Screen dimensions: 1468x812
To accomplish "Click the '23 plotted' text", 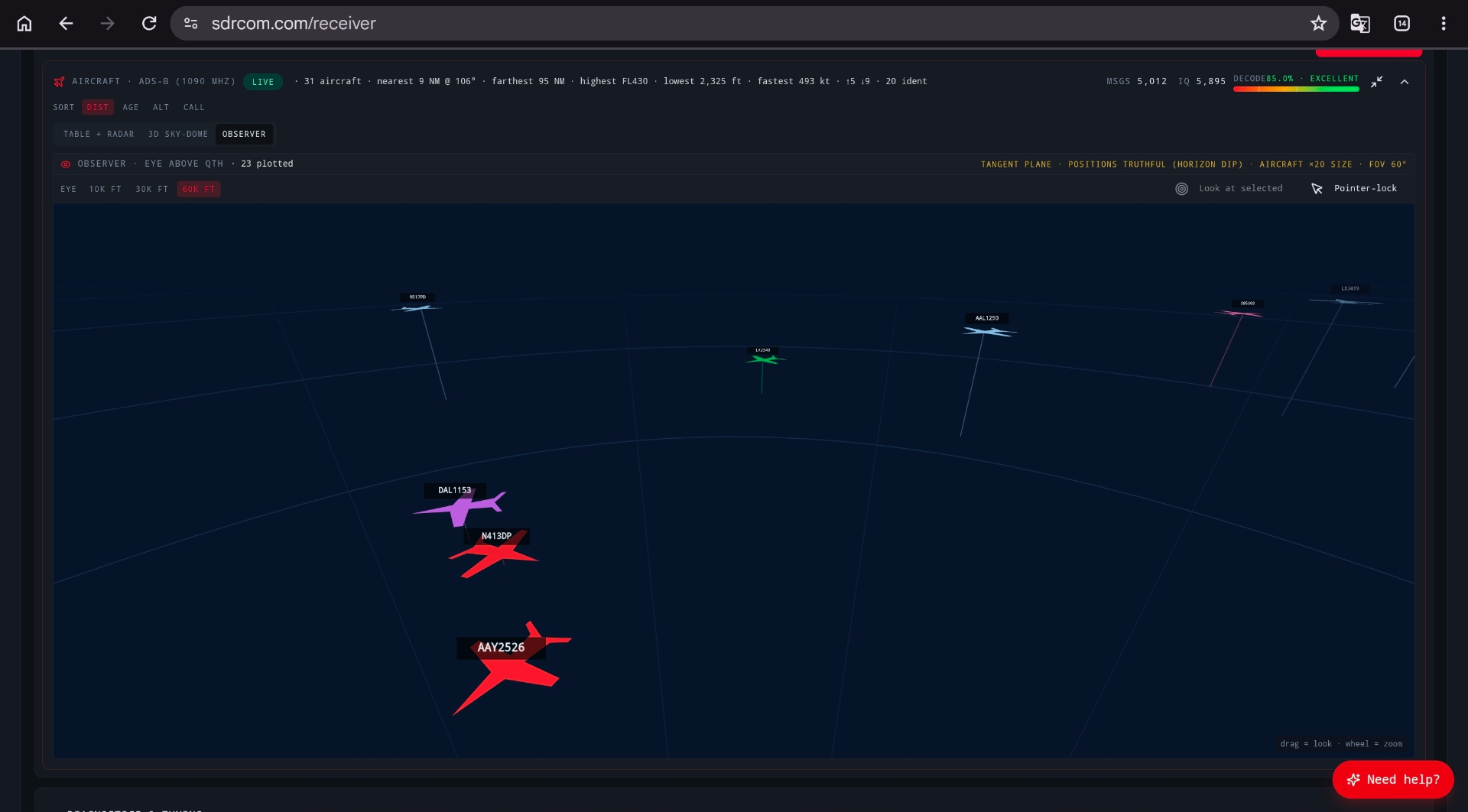I will [267, 164].
